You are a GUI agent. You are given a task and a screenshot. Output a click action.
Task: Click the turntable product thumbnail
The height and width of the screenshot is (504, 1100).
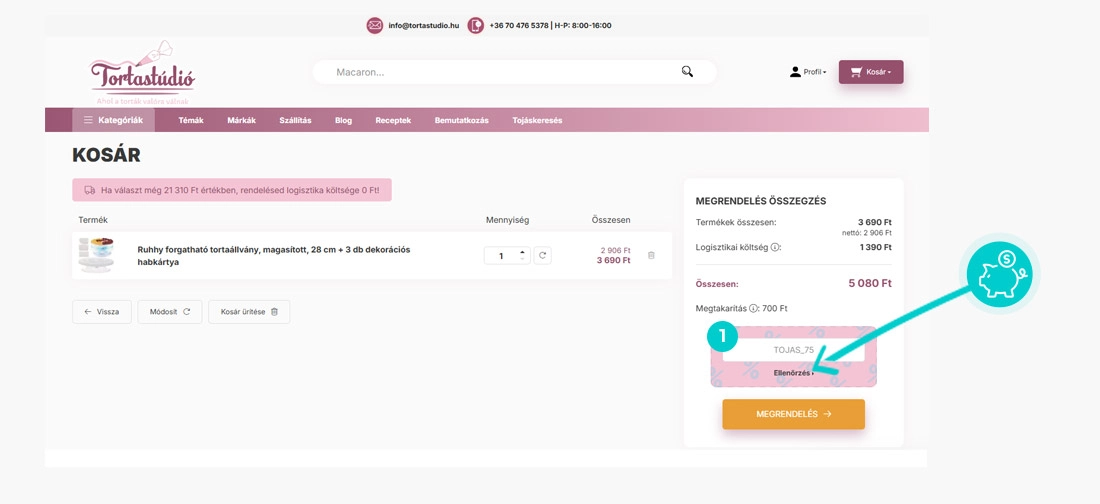point(97,255)
